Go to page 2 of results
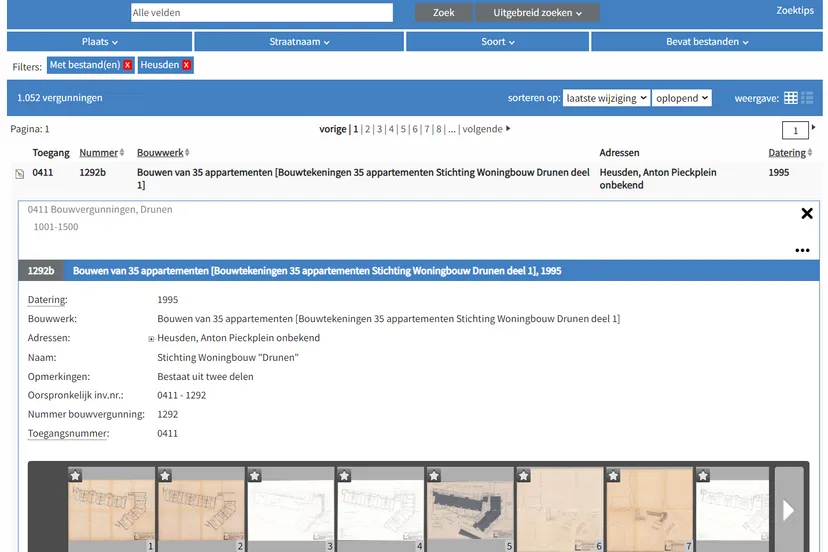 368,129
